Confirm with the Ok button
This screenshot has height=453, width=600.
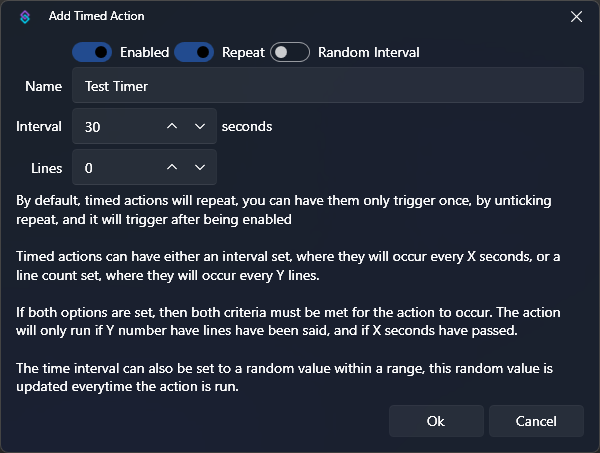point(435,421)
